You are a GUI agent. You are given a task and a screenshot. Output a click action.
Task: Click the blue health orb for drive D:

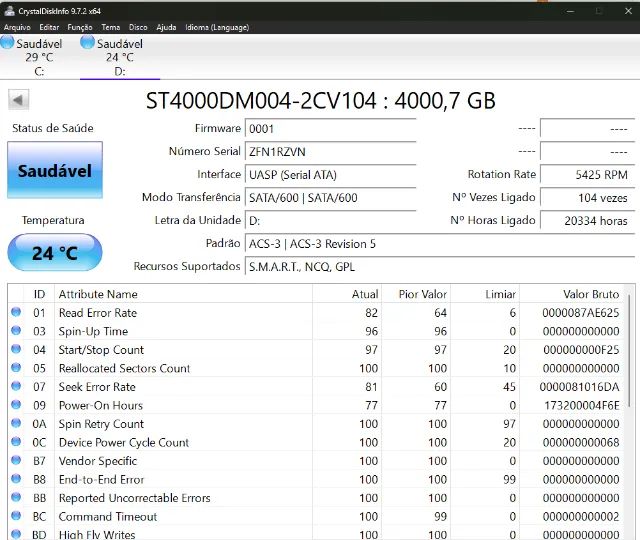[87, 42]
